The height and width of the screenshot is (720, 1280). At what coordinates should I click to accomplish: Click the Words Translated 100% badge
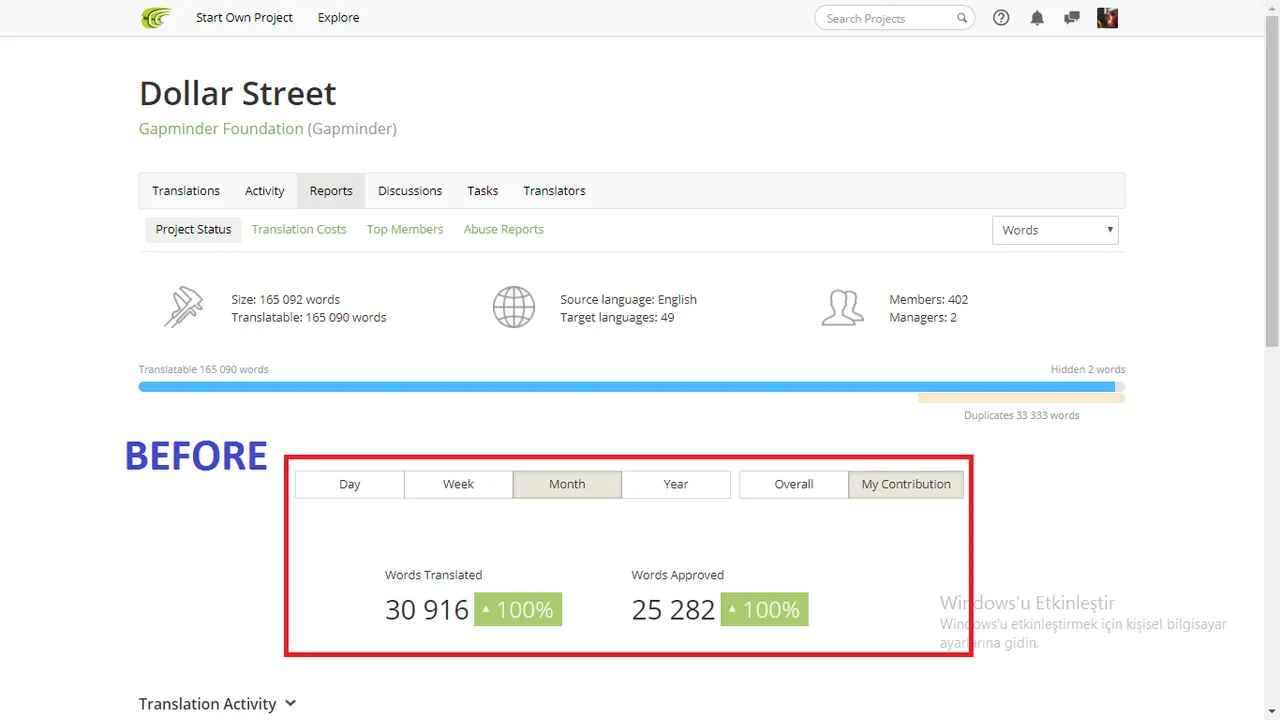518,610
